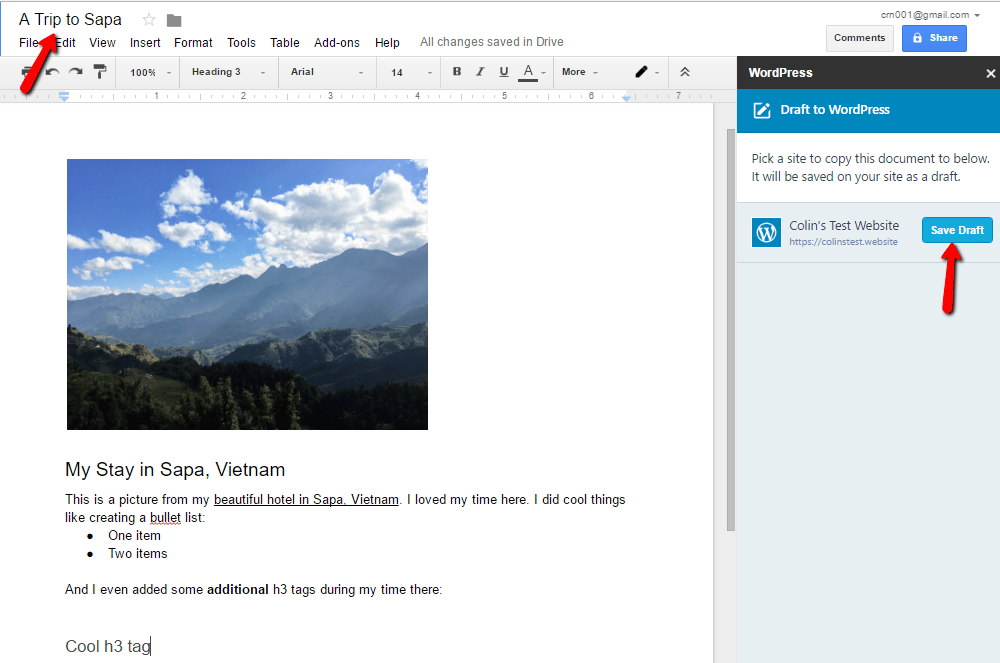Select the paint format roller tool
This screenshot has width=1000, height=663.
coord(100,72)
